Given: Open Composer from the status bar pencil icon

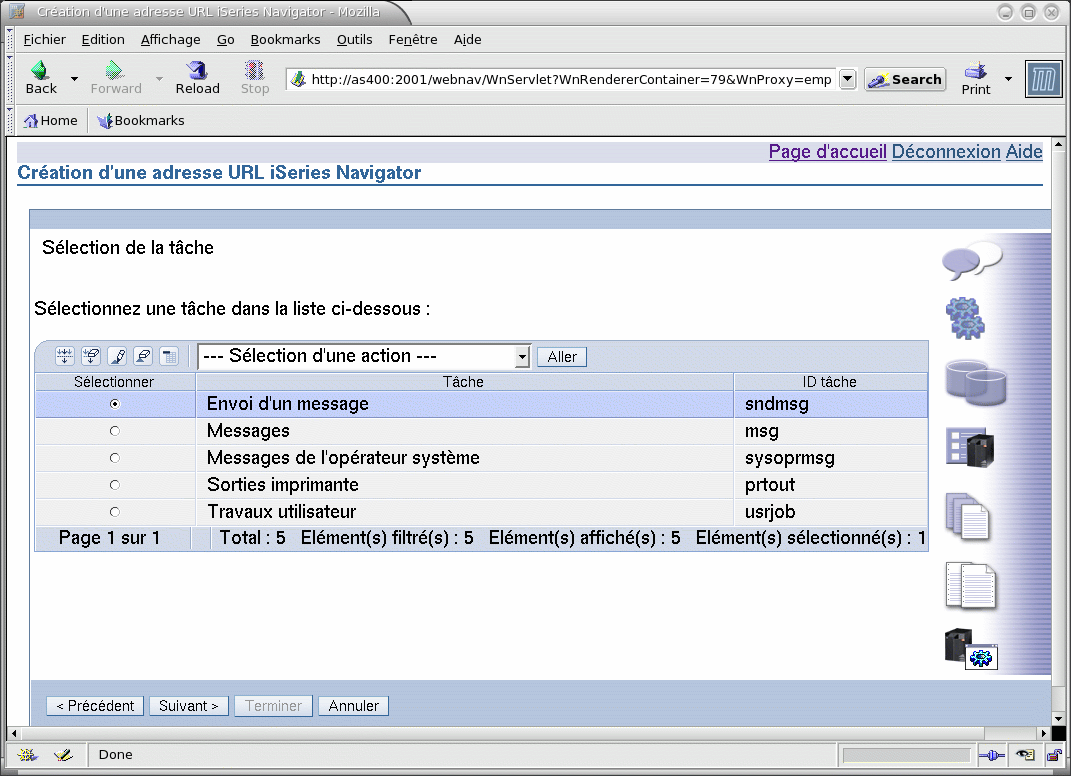Looking at the screenshot, I should [64, 755].
